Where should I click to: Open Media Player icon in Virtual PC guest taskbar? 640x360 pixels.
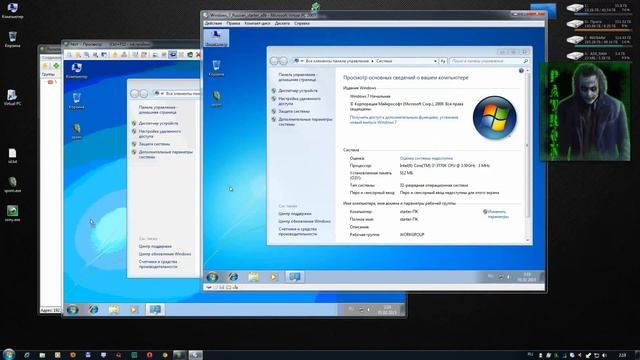pyautogui.click(x=273, y=277)
